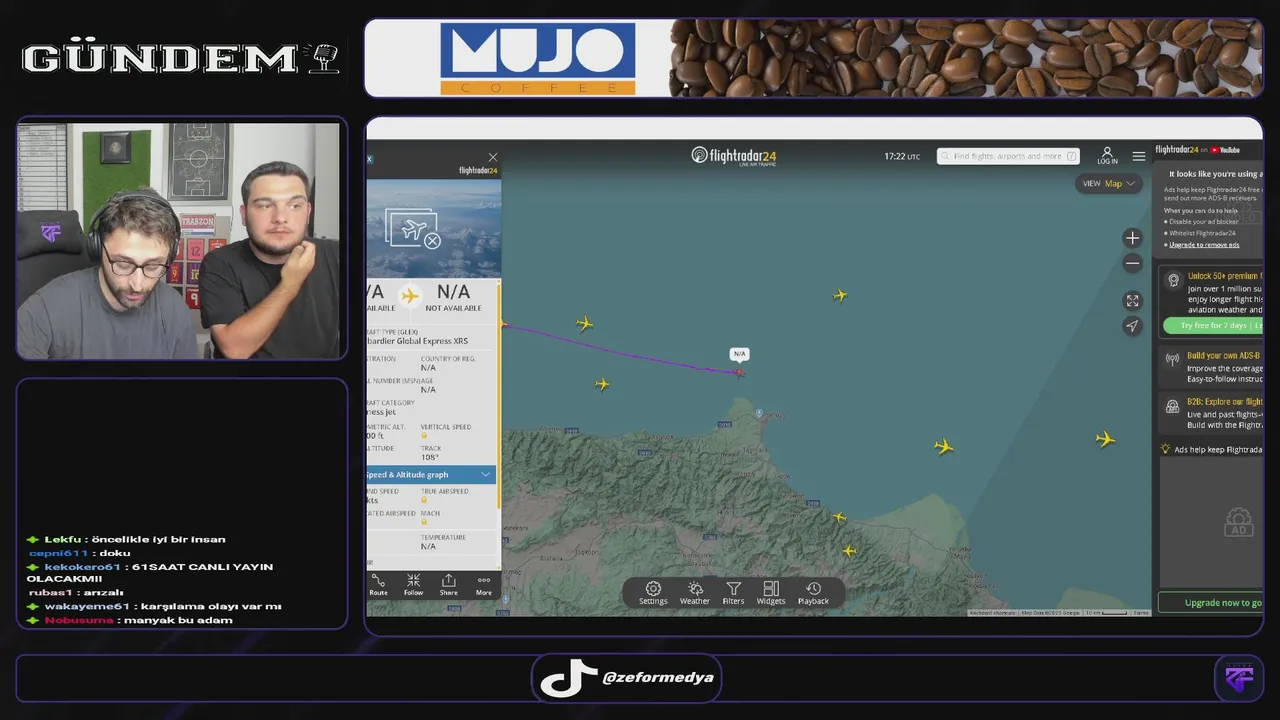Open the Weather layer options

(695, 593)
